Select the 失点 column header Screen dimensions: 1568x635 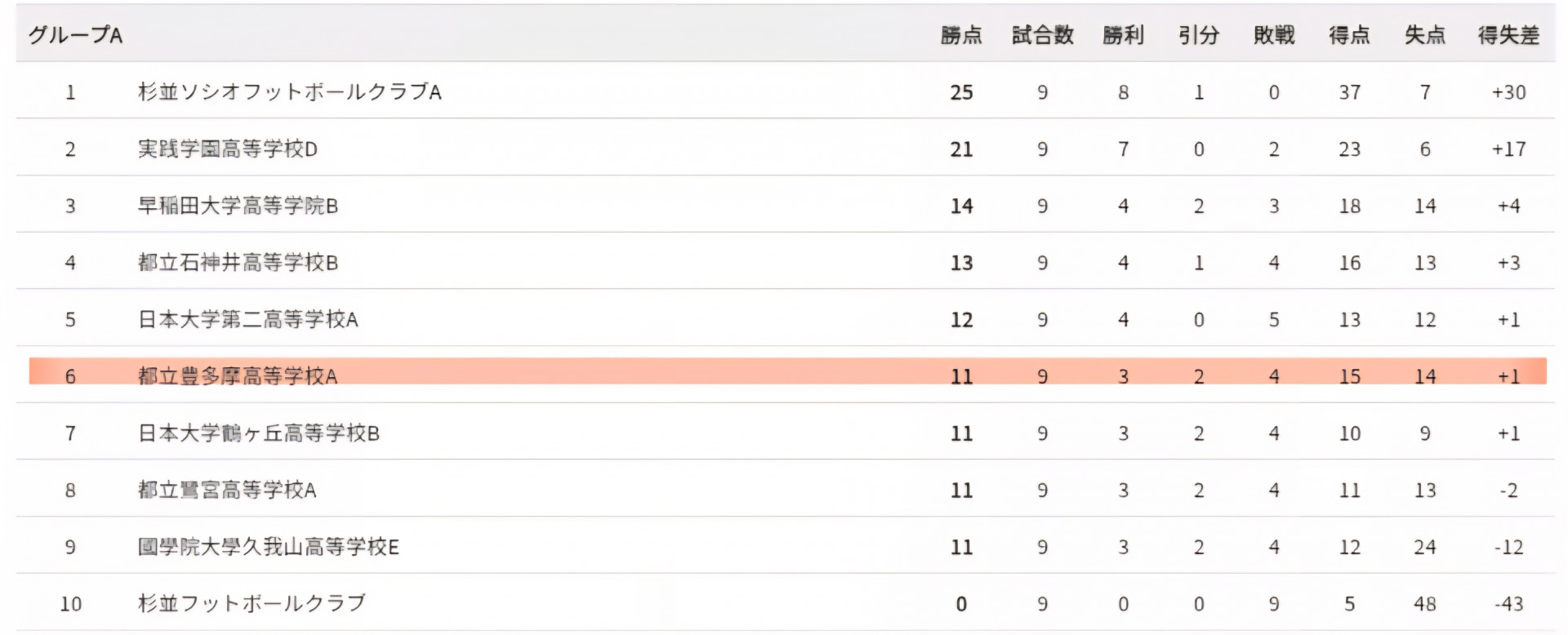click(x=1425, y=35)
